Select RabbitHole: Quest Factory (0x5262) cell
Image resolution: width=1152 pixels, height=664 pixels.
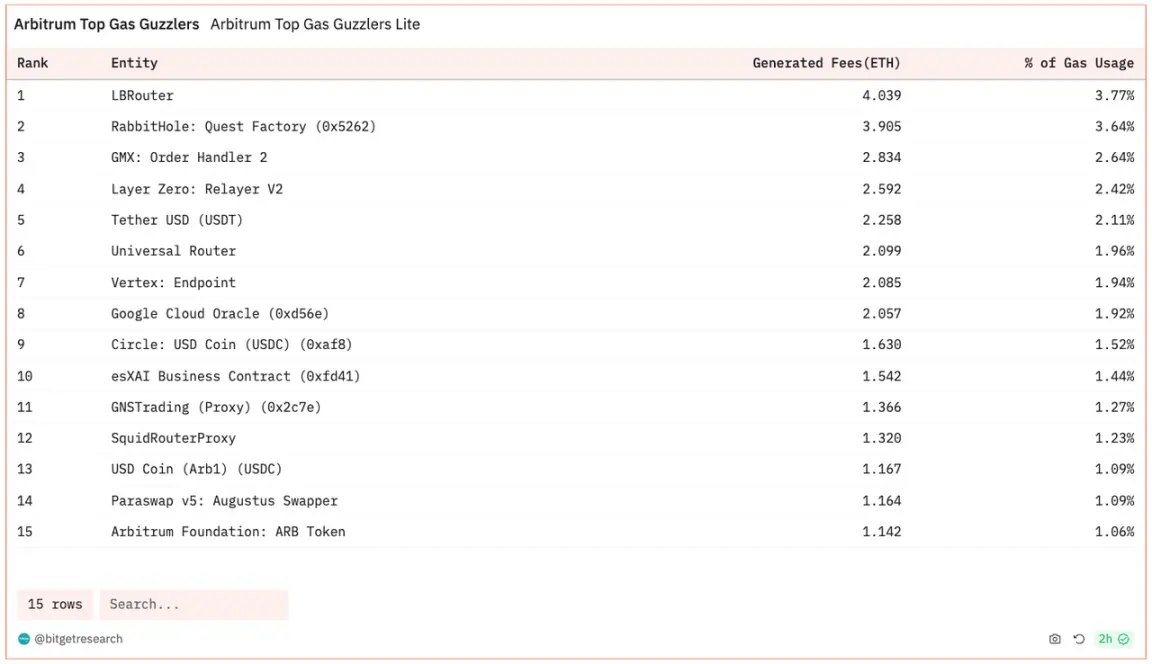pos(243,126)
